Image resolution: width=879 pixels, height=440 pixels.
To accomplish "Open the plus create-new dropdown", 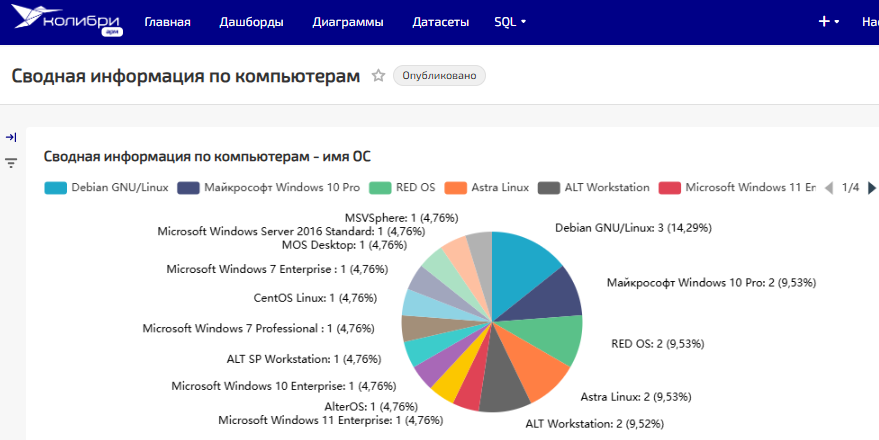I will point(829,22).
